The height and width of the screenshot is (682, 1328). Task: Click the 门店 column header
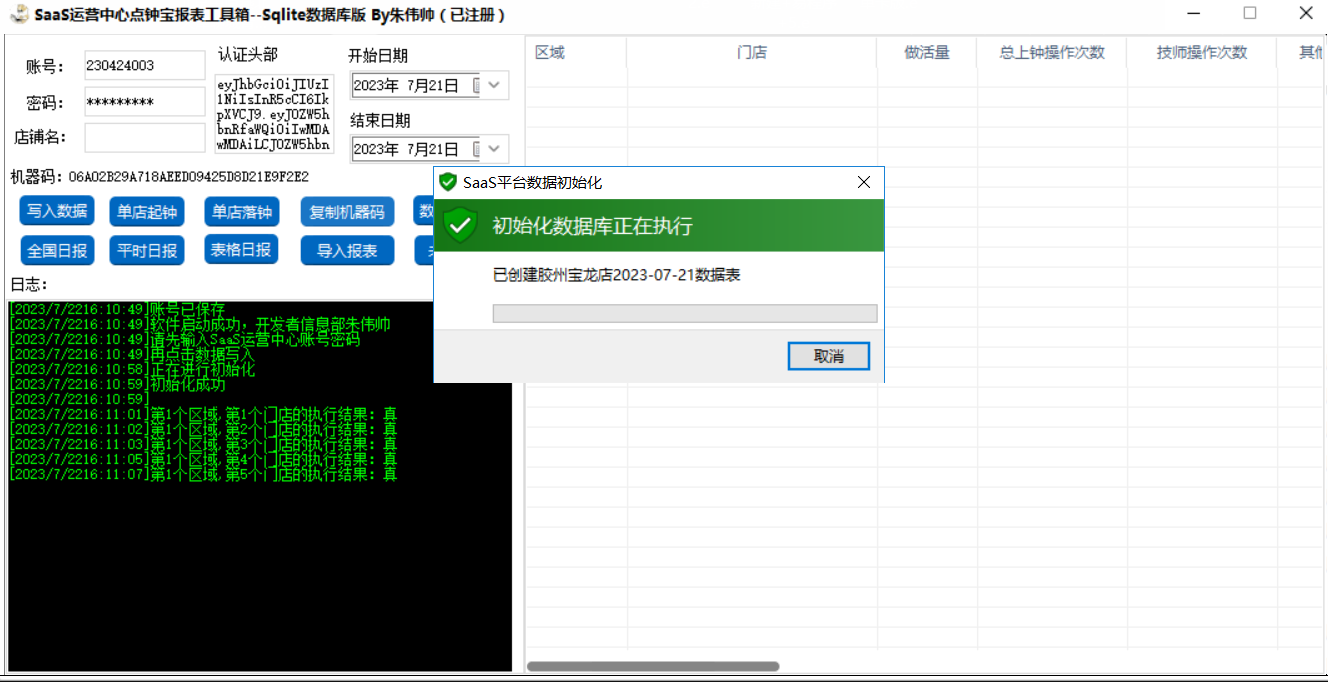[751, 53]
